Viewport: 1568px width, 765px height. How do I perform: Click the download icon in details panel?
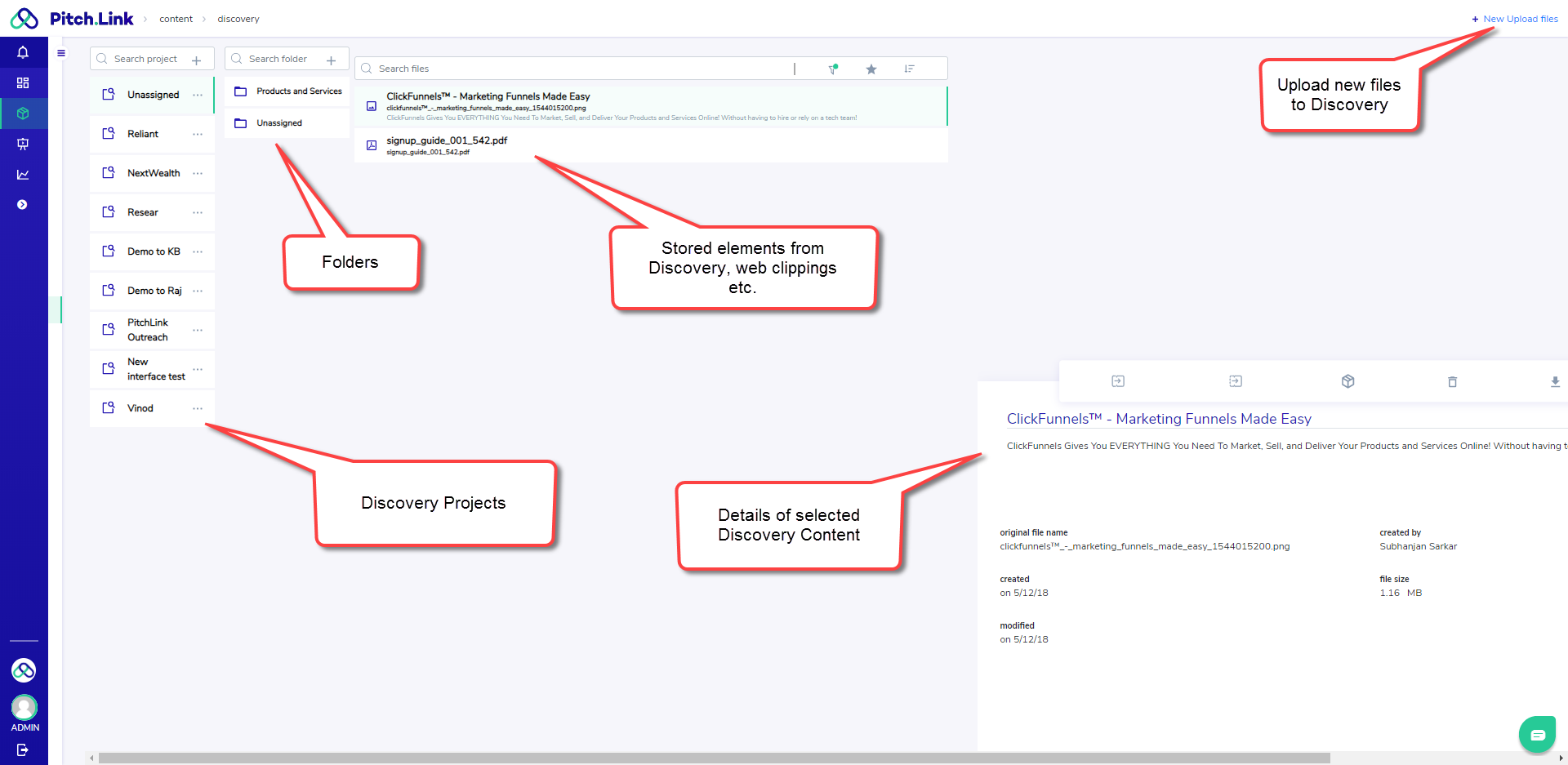(1555, 381)
